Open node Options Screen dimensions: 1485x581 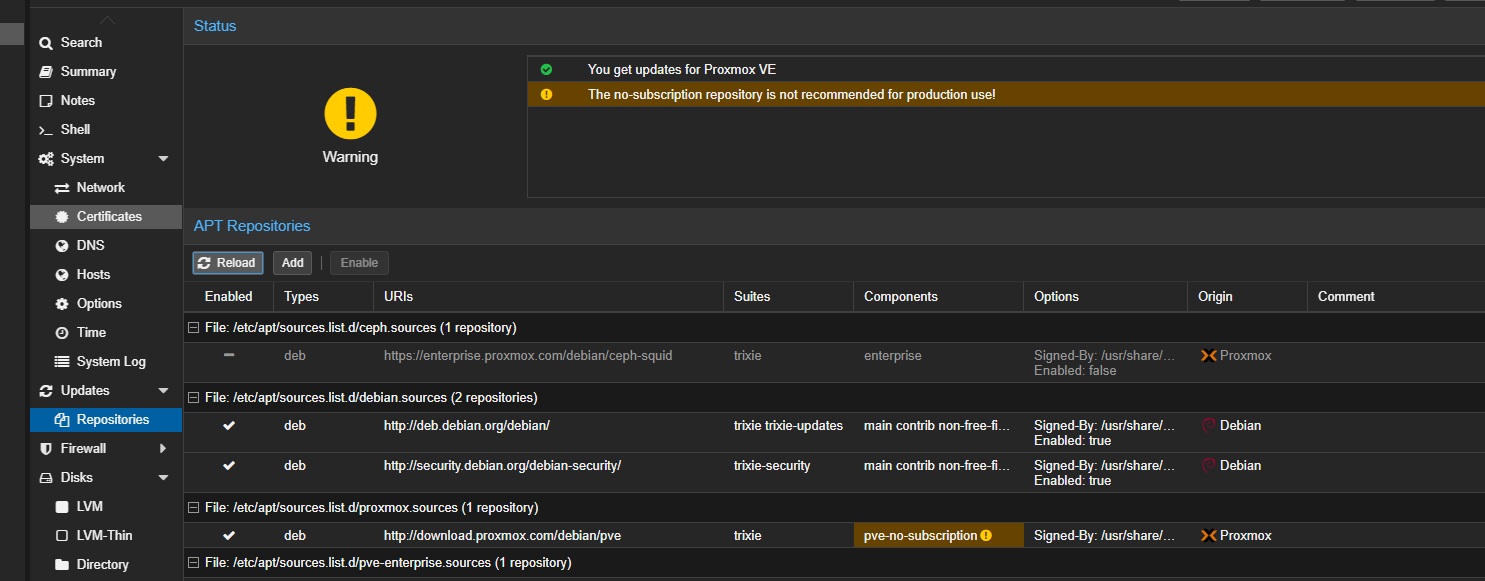[x=106, y=304]
